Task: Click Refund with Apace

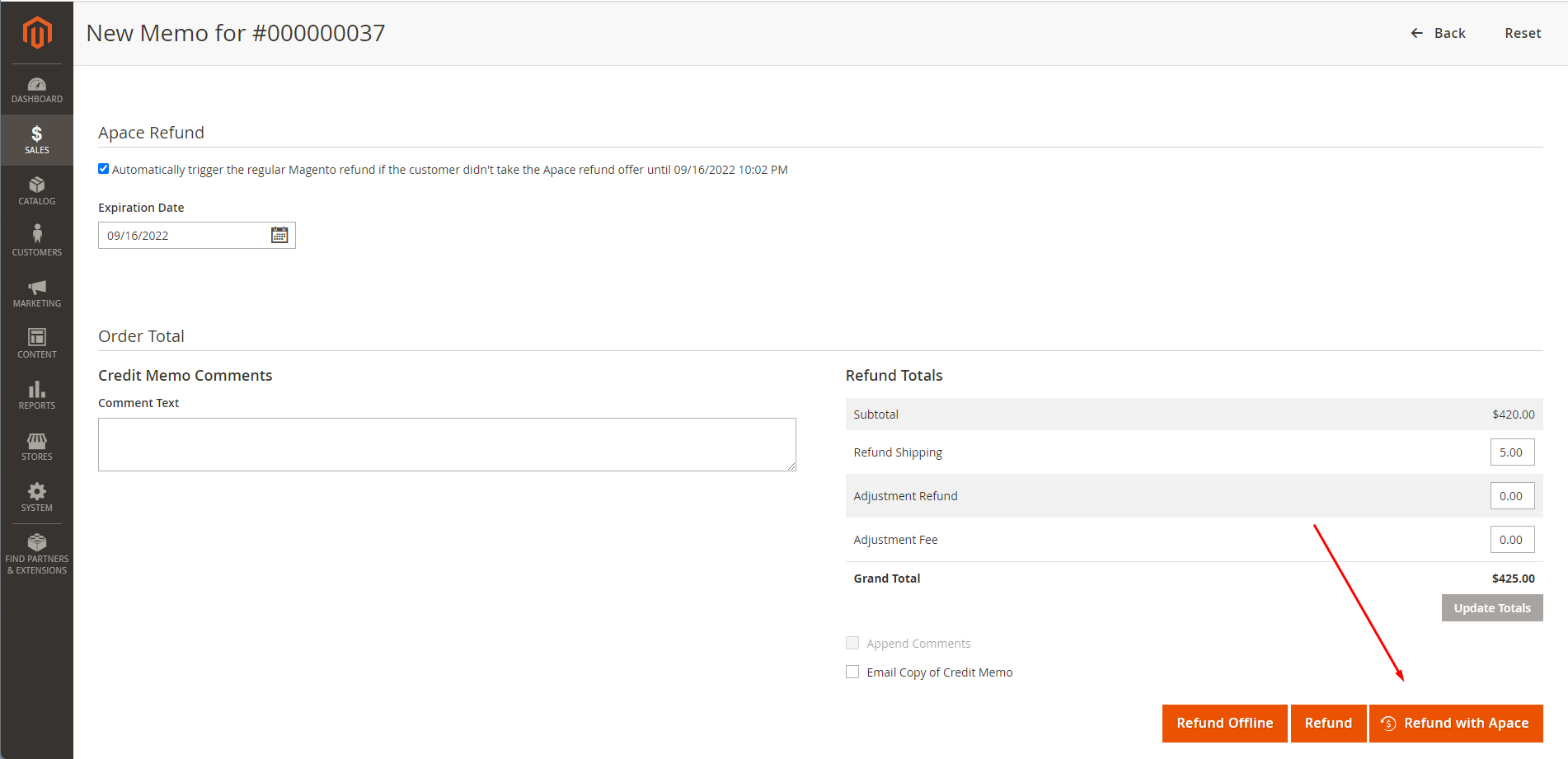Action: coord(1456,723)
